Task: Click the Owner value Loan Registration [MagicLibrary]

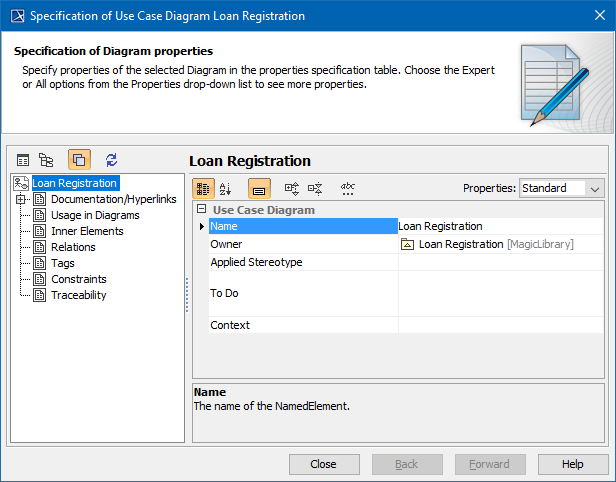Action: (500, 244)
